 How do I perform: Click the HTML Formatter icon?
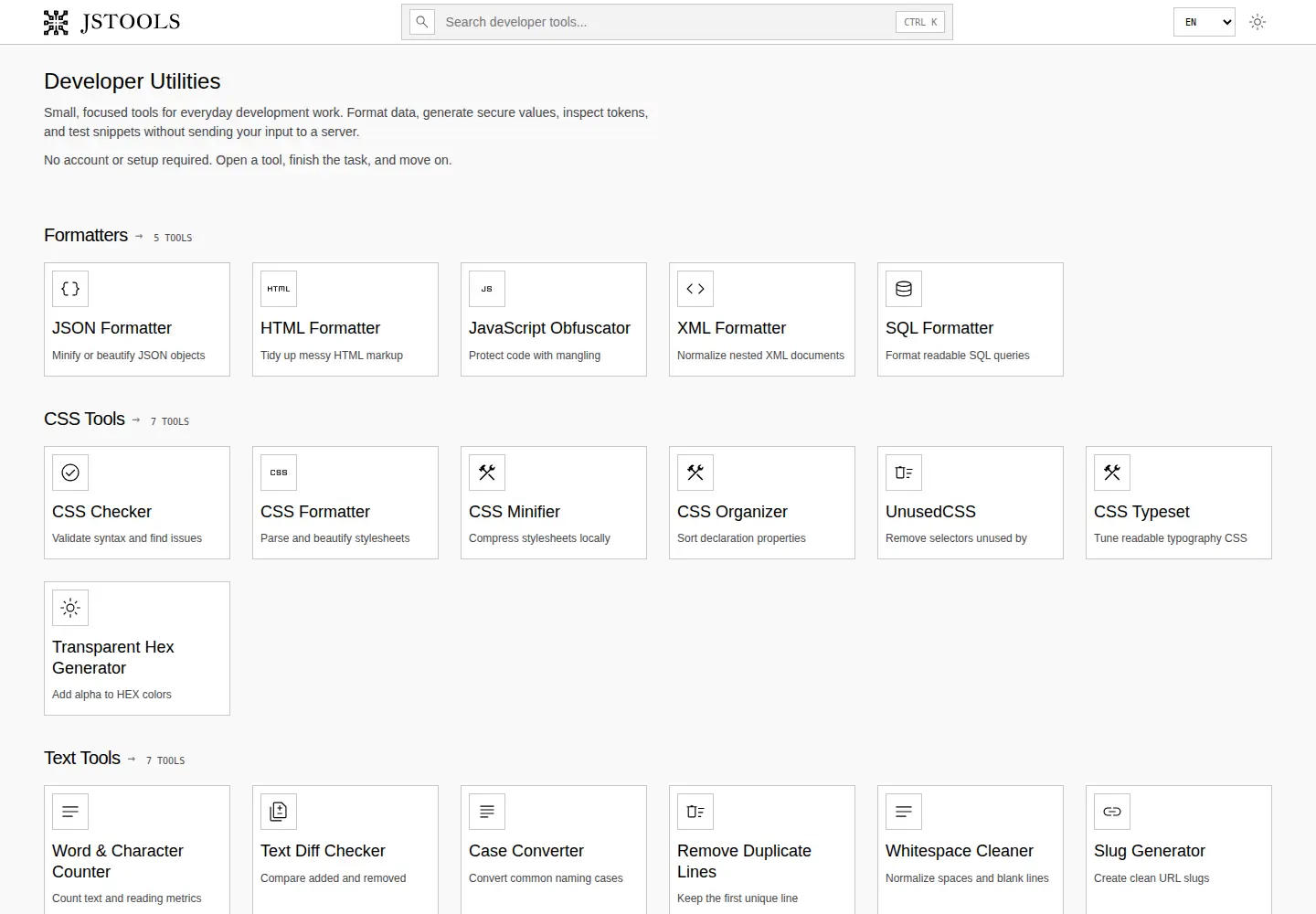coord(279,289)
